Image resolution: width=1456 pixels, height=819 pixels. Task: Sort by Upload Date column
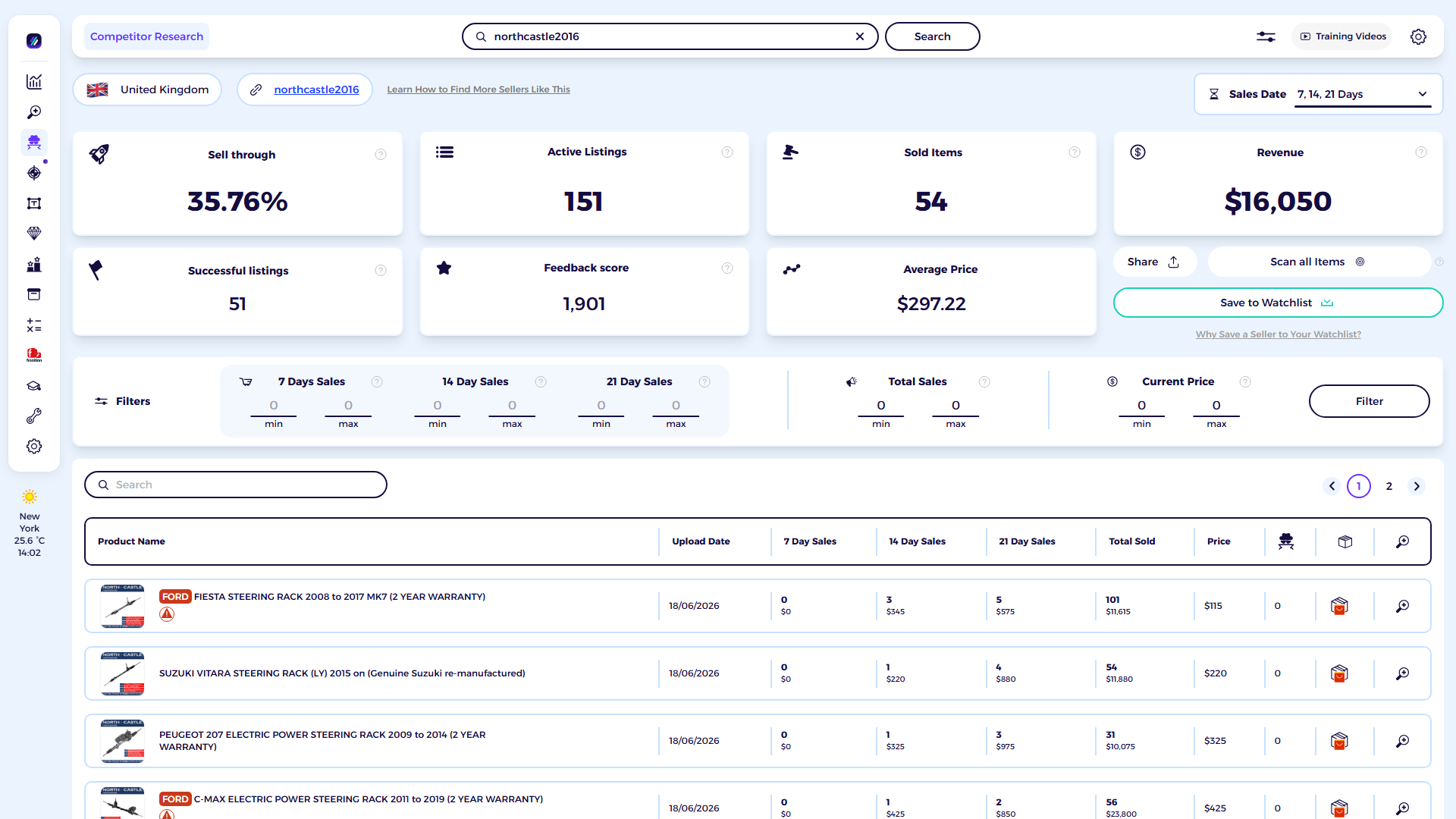tap(701, 541)
